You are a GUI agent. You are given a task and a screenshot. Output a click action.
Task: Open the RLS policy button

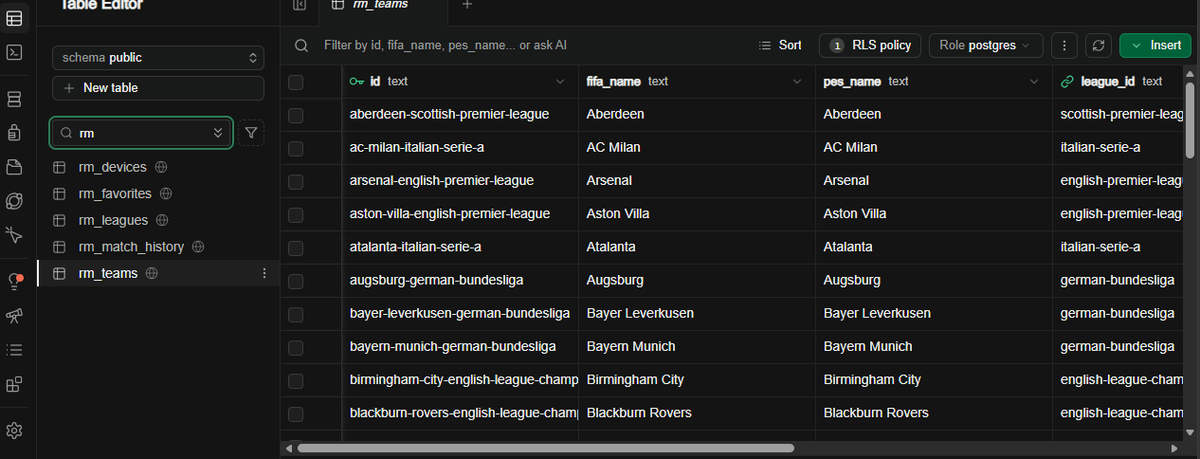pyautogui.click(x=870, y=45)
